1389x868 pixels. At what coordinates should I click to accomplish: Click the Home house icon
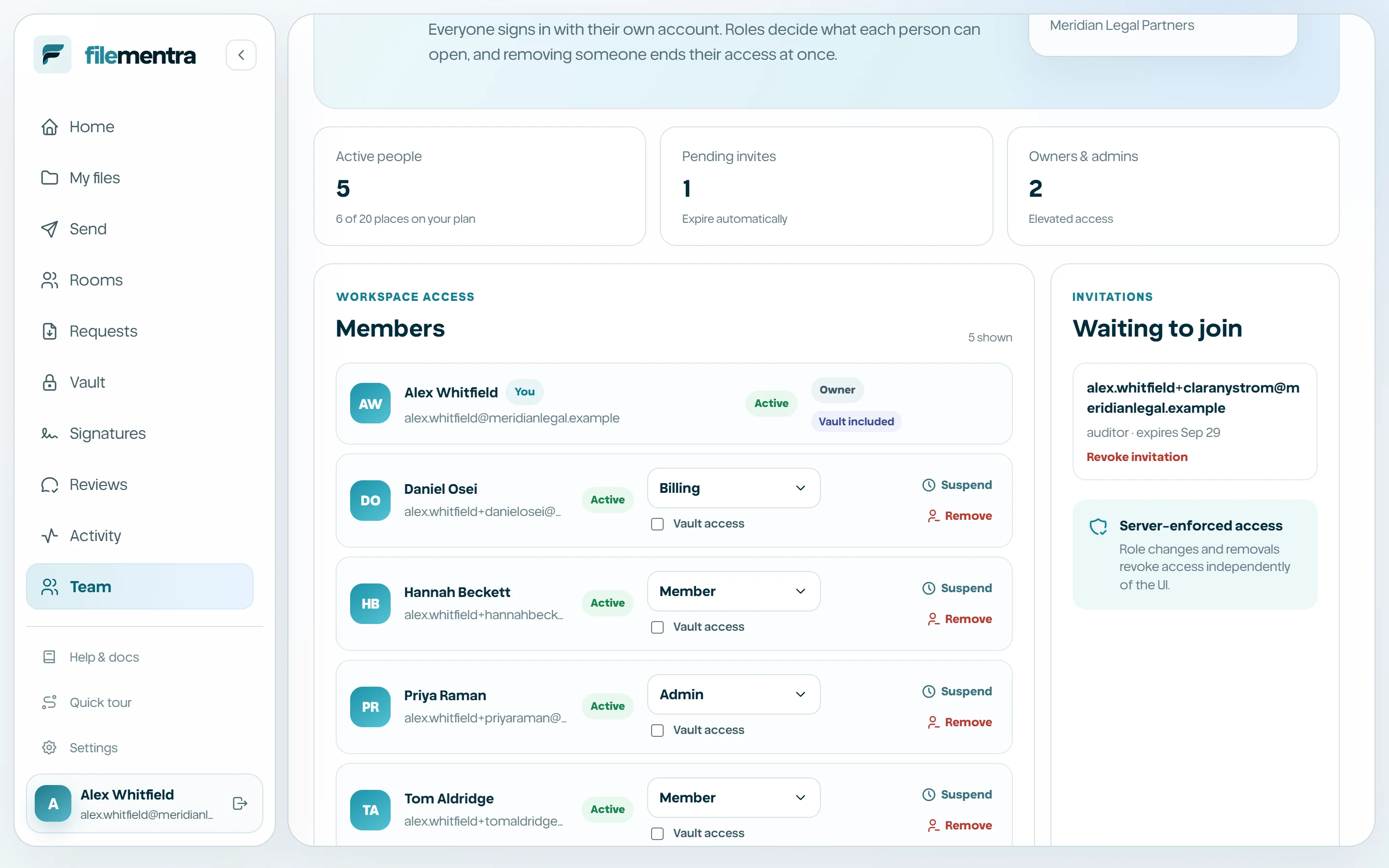click(50, 126)
